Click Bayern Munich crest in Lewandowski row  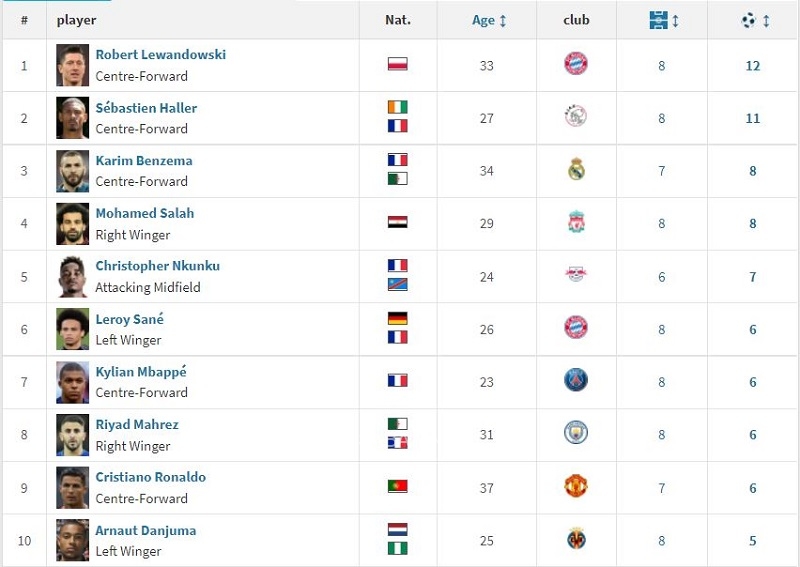(576, 65)
